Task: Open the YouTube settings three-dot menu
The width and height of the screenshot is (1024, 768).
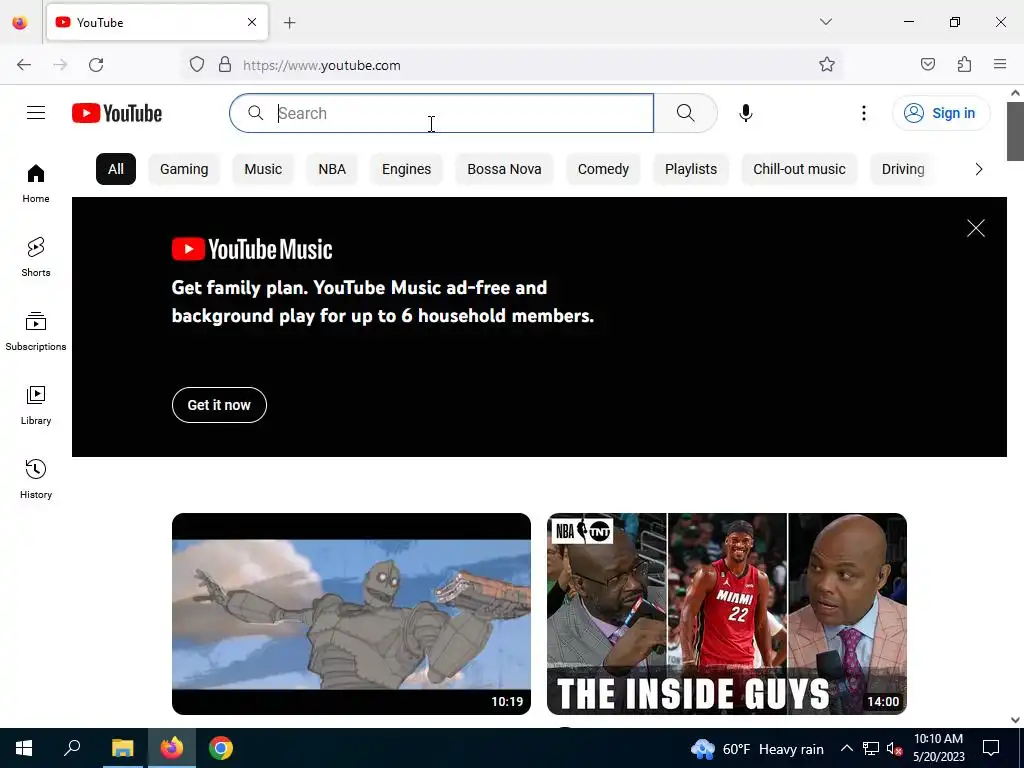Action: (x=863, y=113)
